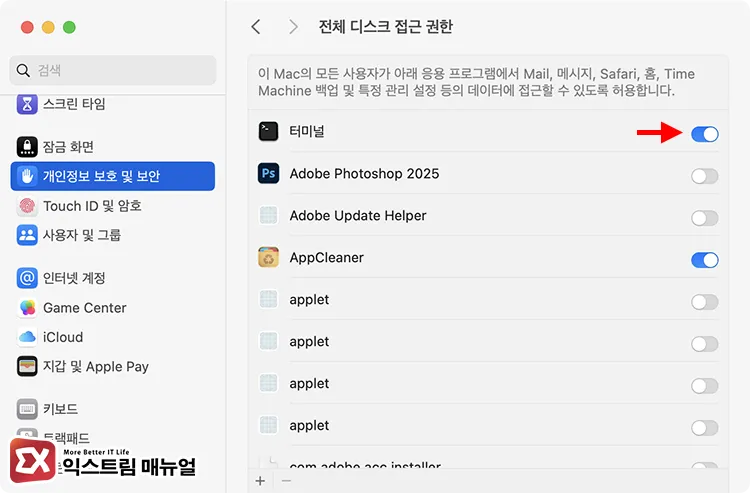The image size is (750, 493).
Task: Remove selected app with the minus button
Action: click(286, 481)
